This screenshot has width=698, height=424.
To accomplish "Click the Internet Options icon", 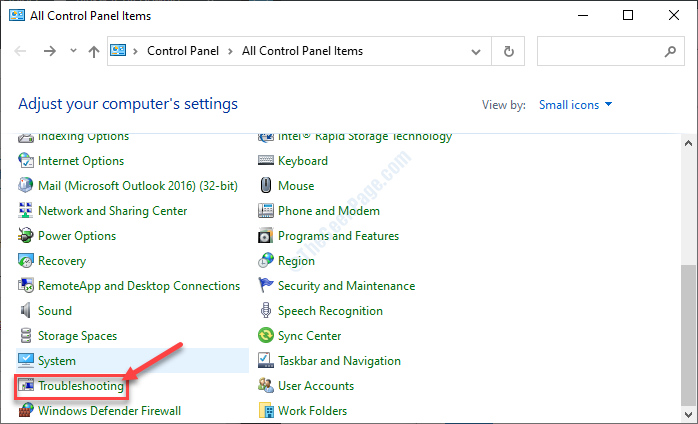I will (x=25, y=160).
